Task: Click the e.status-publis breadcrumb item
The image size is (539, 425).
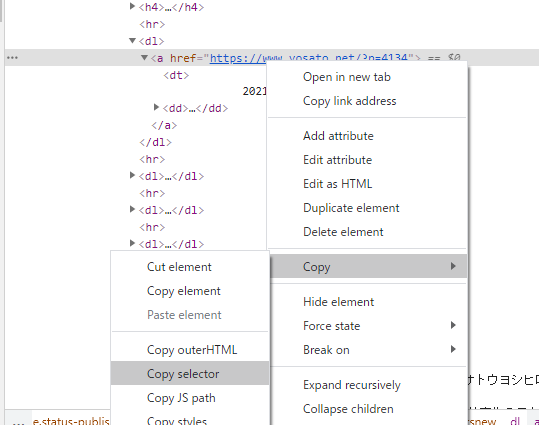Action: pyautogui.click(x=71, y=421)
